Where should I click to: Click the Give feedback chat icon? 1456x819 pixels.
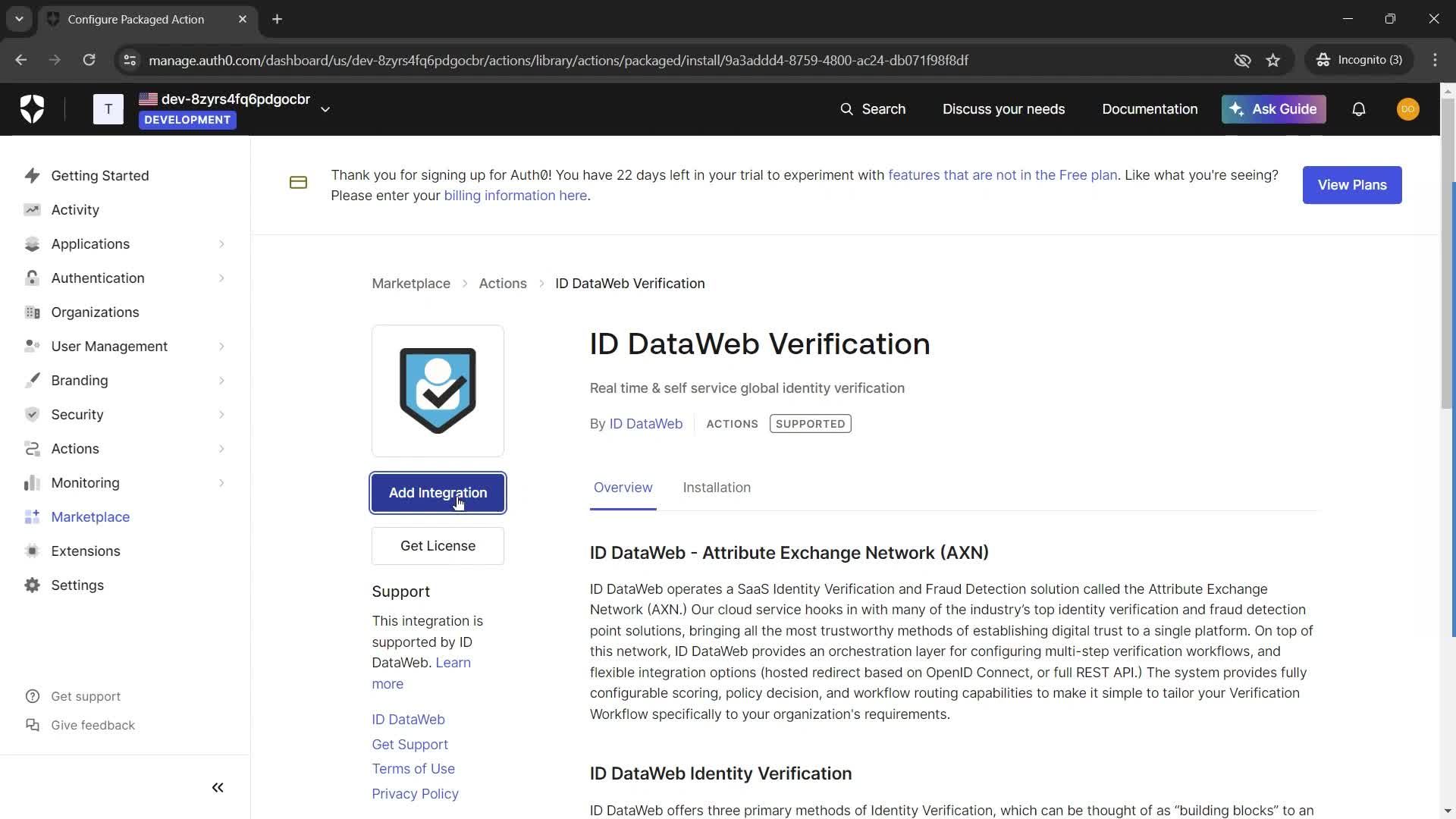coord(32,725)
